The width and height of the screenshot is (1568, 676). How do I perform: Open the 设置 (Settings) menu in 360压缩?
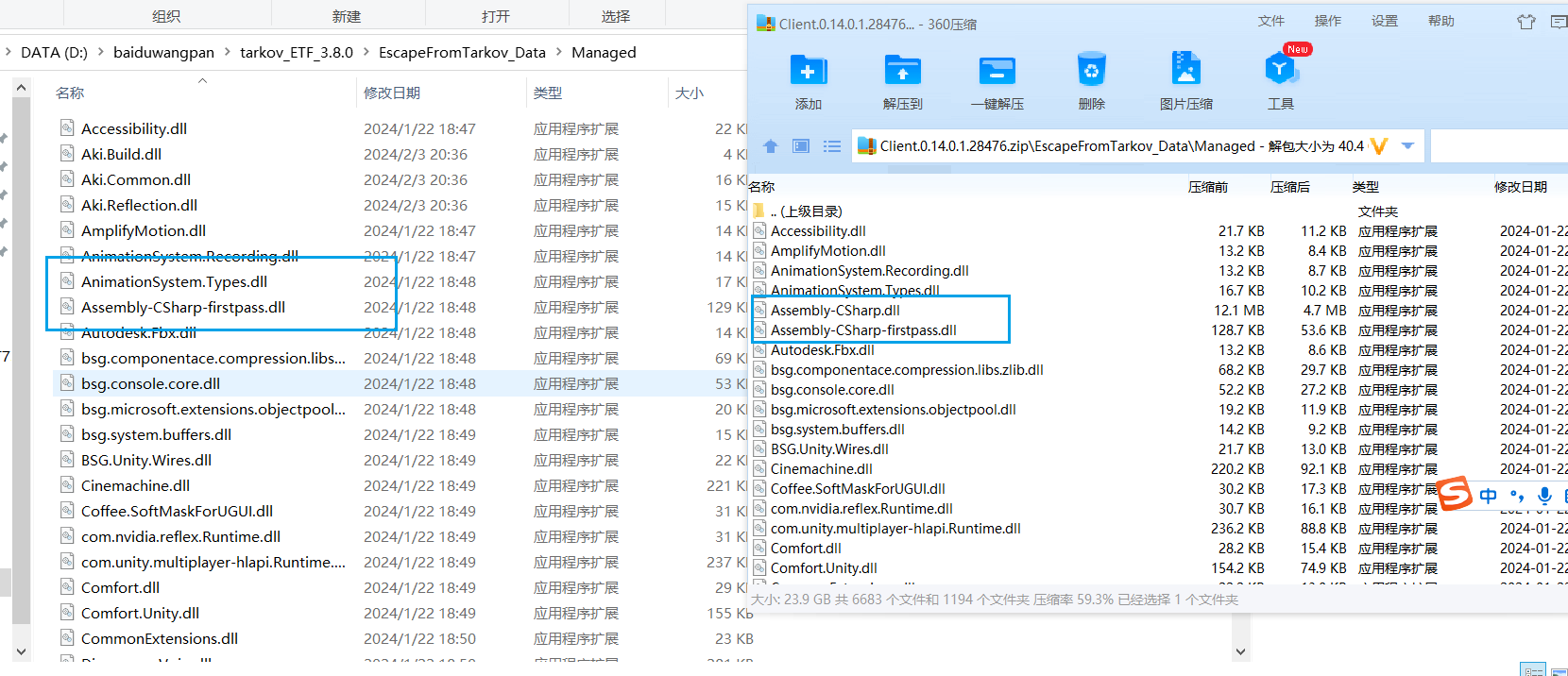pyautogui.click(x=1384, y=22)
